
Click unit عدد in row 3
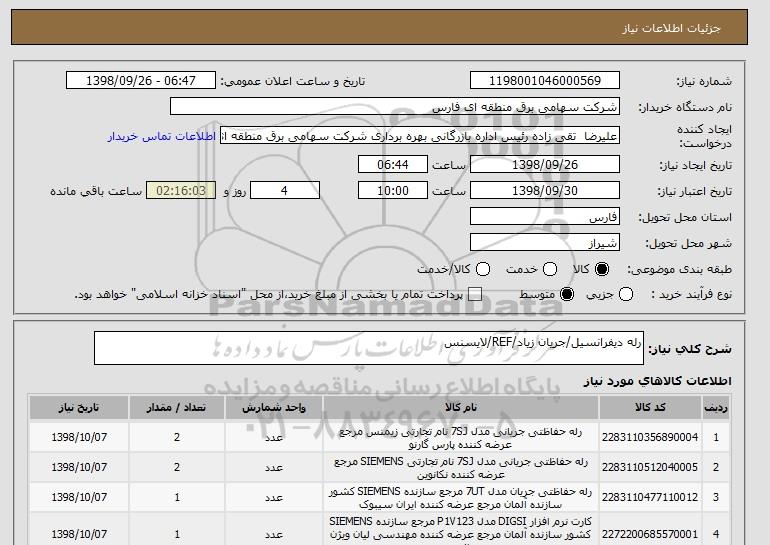coord(274,498)
